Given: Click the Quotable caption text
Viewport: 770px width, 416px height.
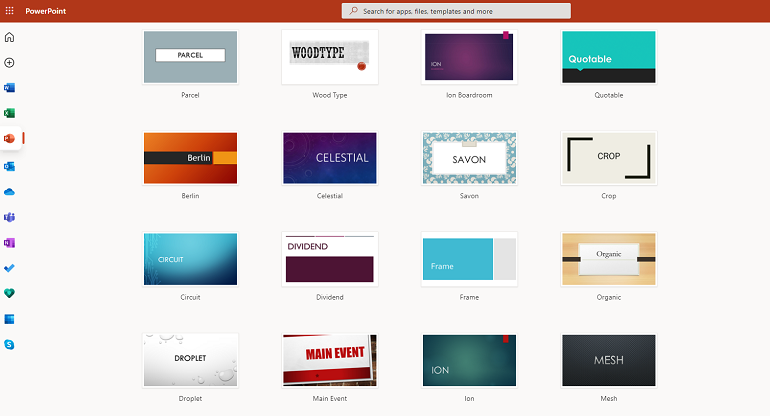Looking at the screenshot, I should (x=609, y=95).
